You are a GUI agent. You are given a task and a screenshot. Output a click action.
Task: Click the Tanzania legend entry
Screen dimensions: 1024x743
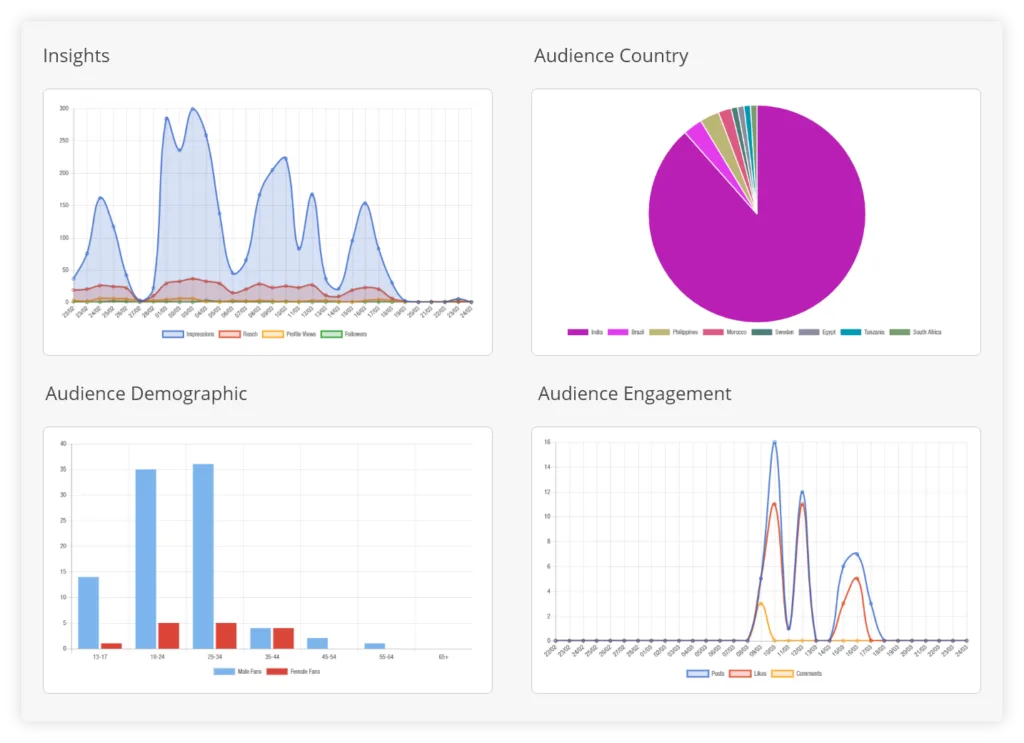coord(863,332)
